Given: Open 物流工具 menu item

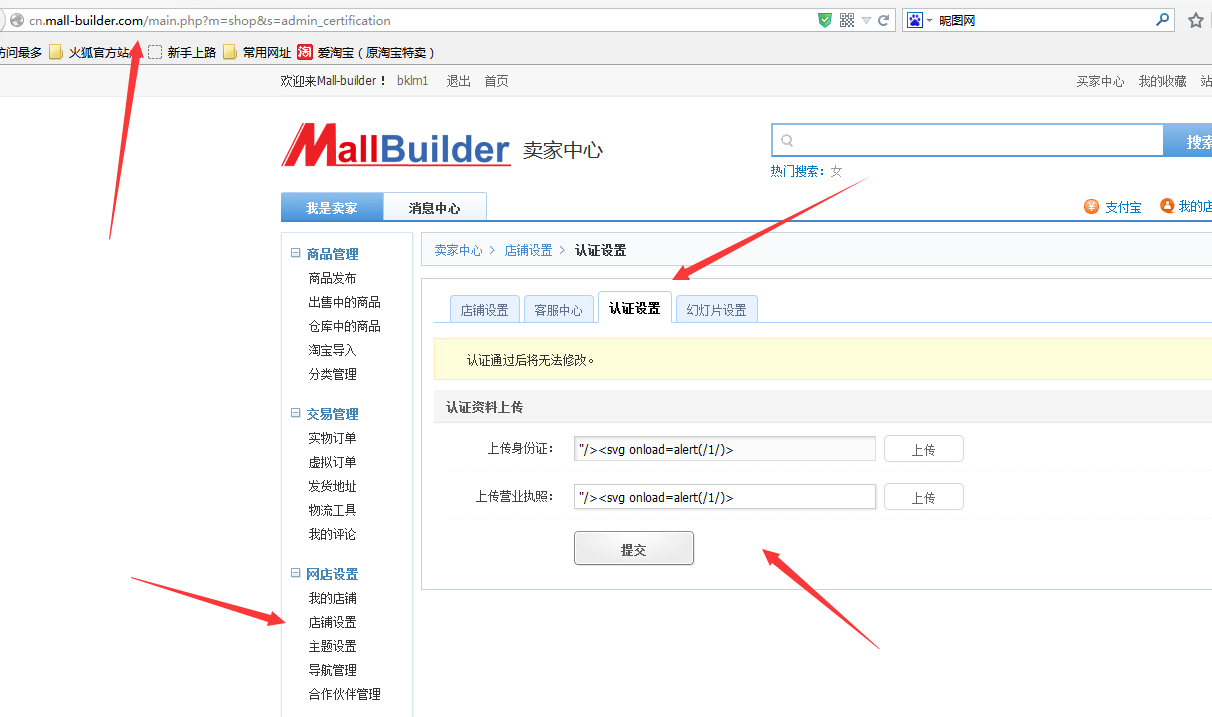Looking at the screenshot, I should 332,510.
